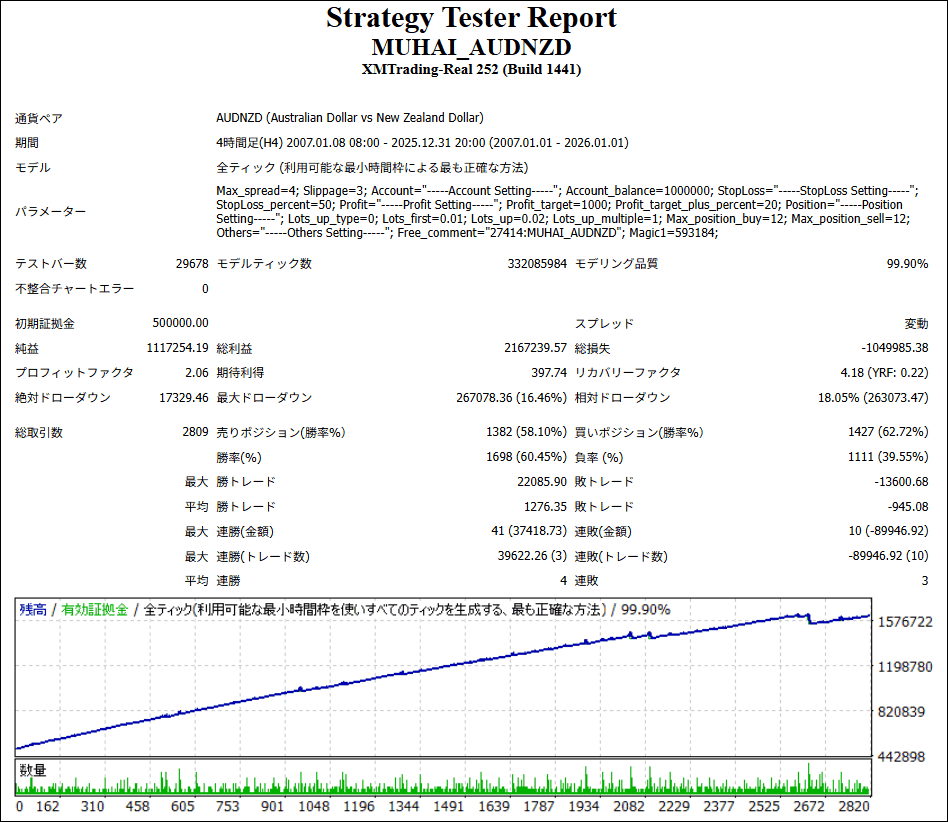Click the 残高 legend label in the chart
Screen dimensions: 948x822
pos(32,609)
